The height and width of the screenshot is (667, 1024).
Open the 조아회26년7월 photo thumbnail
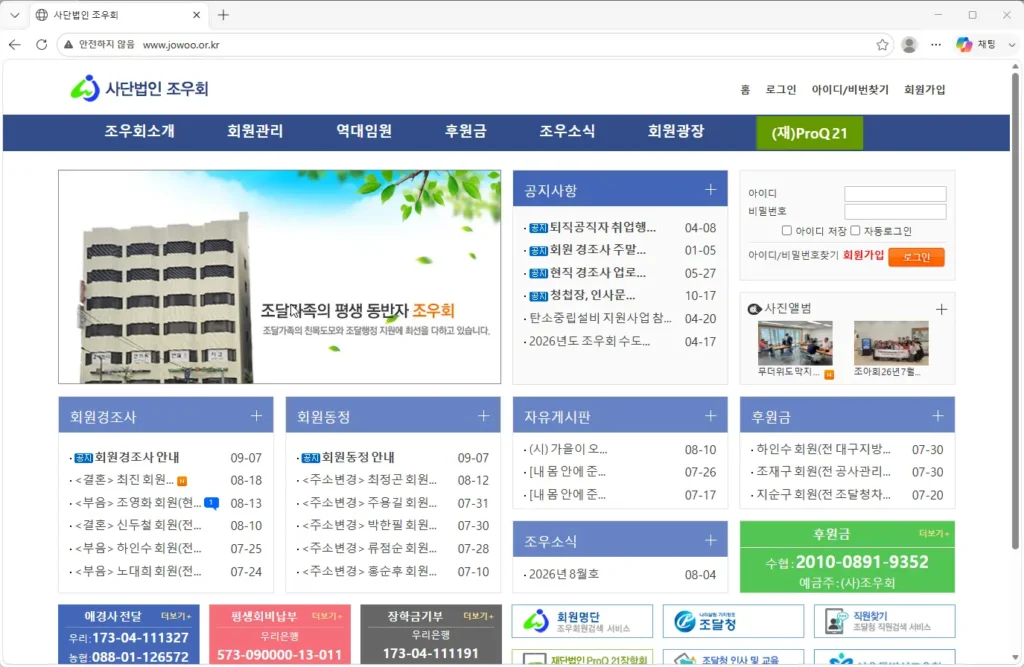coord(891,344)
